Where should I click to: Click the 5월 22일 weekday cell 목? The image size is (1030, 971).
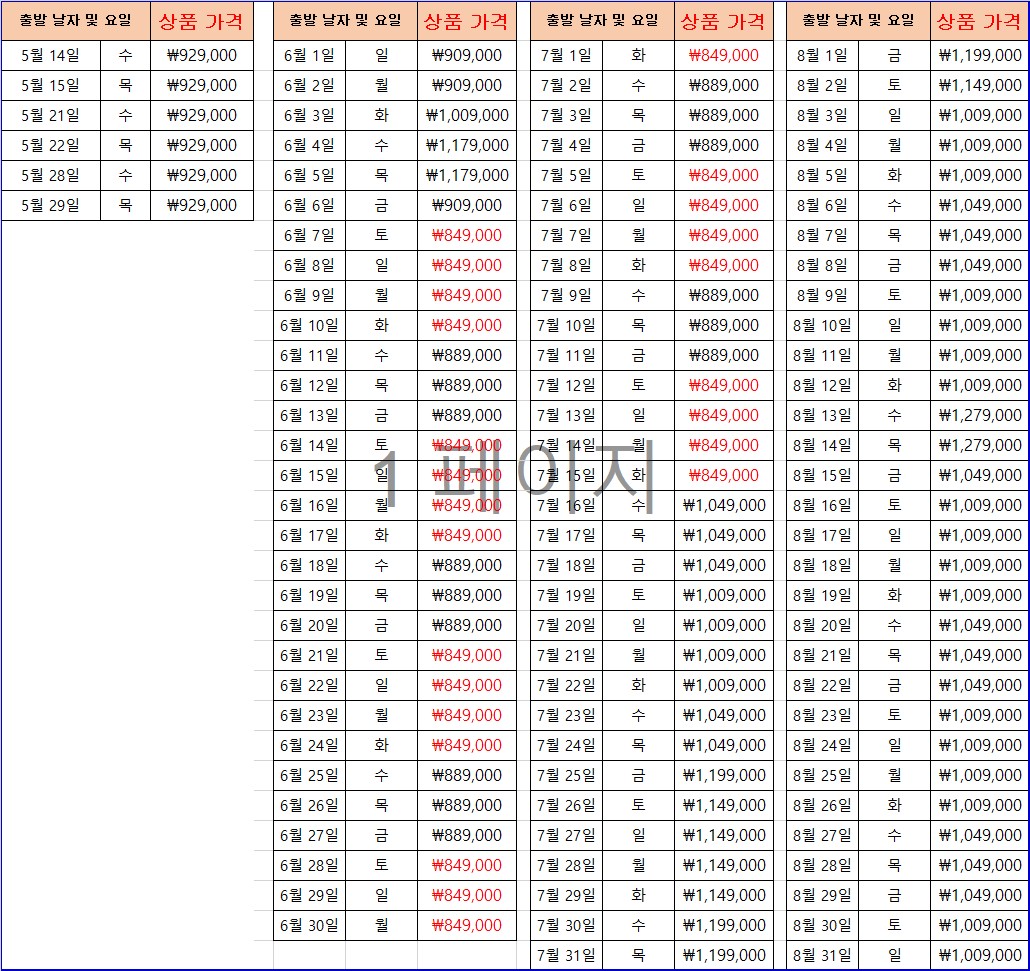pos(125,145)
